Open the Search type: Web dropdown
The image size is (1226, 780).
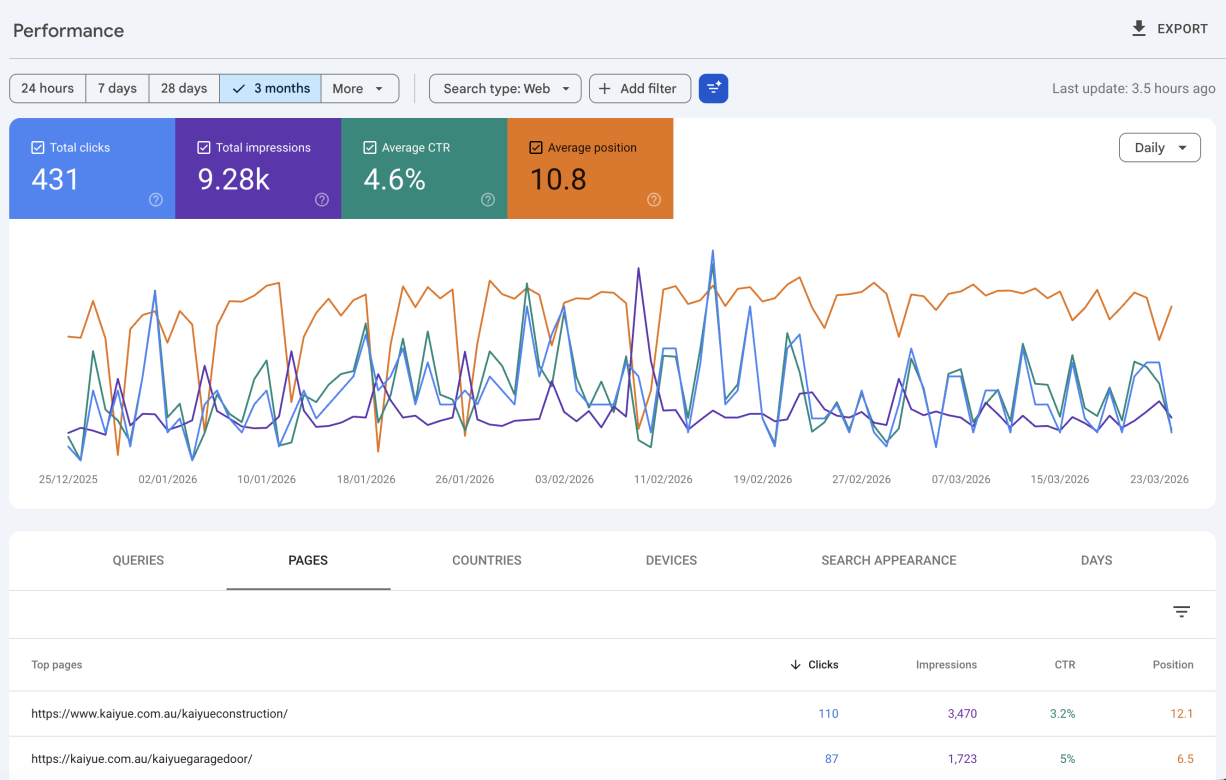[x=505, y=88]
